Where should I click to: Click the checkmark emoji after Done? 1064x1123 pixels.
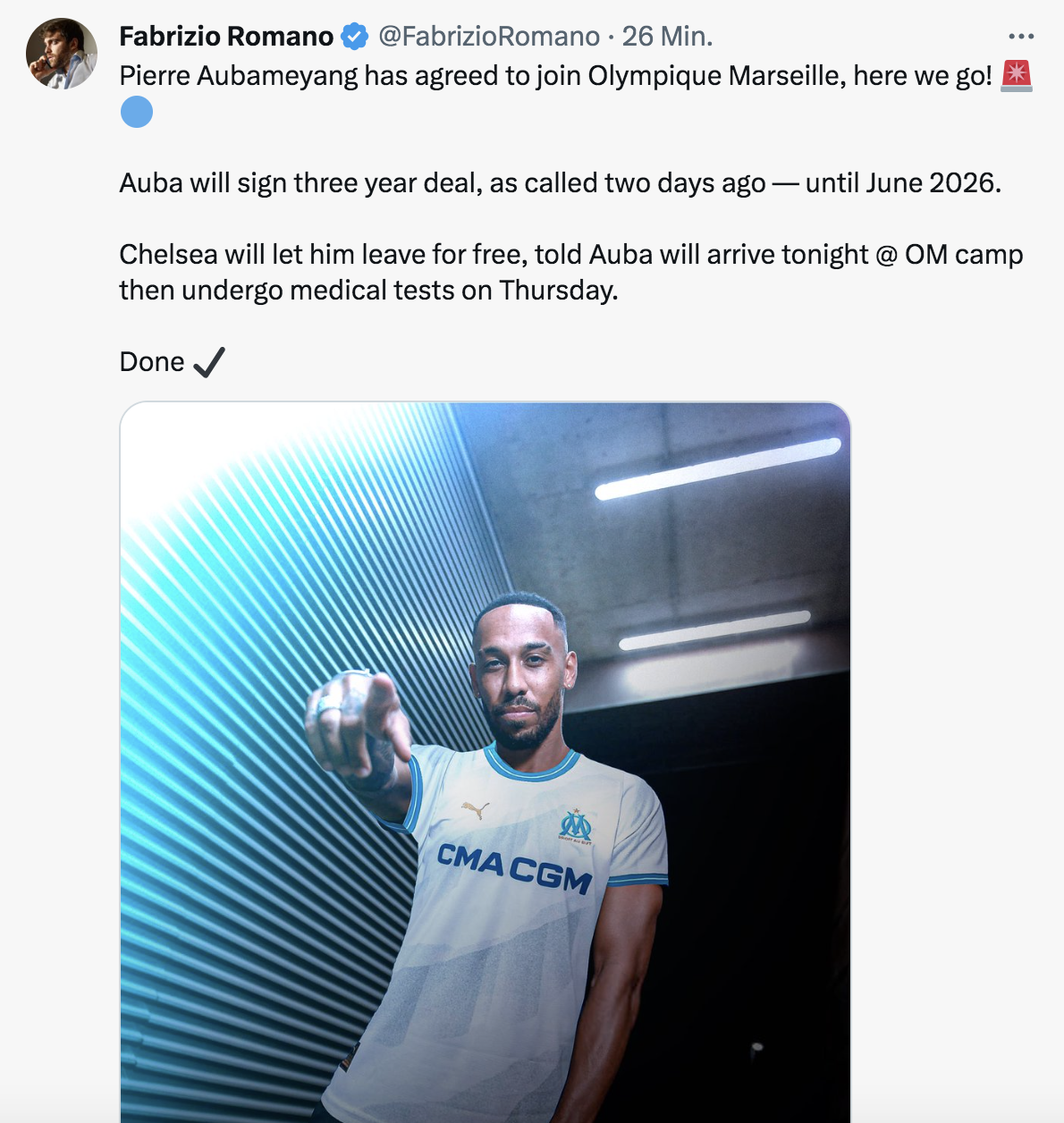click(x=208, y=362)
